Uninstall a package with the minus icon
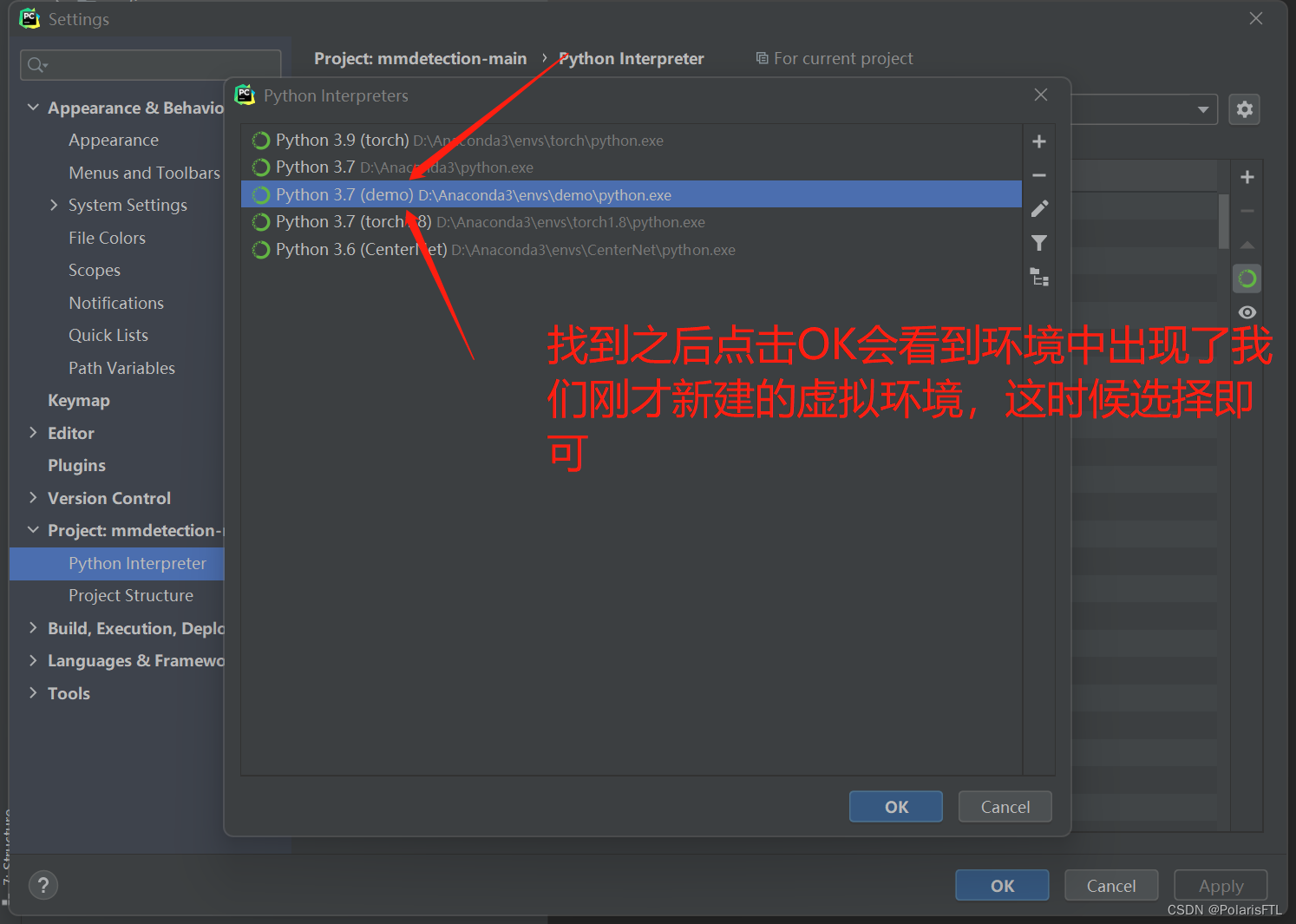 click(x=1247, y=210)
